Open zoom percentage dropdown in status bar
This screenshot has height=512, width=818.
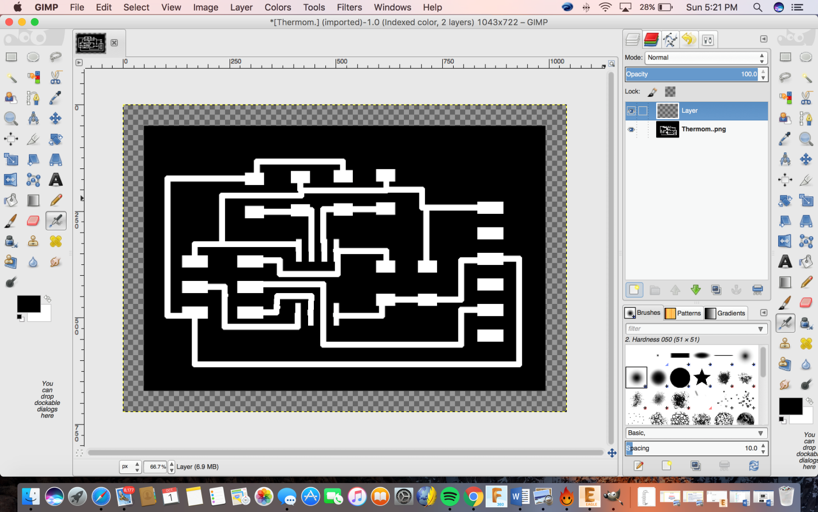(171, 467)
